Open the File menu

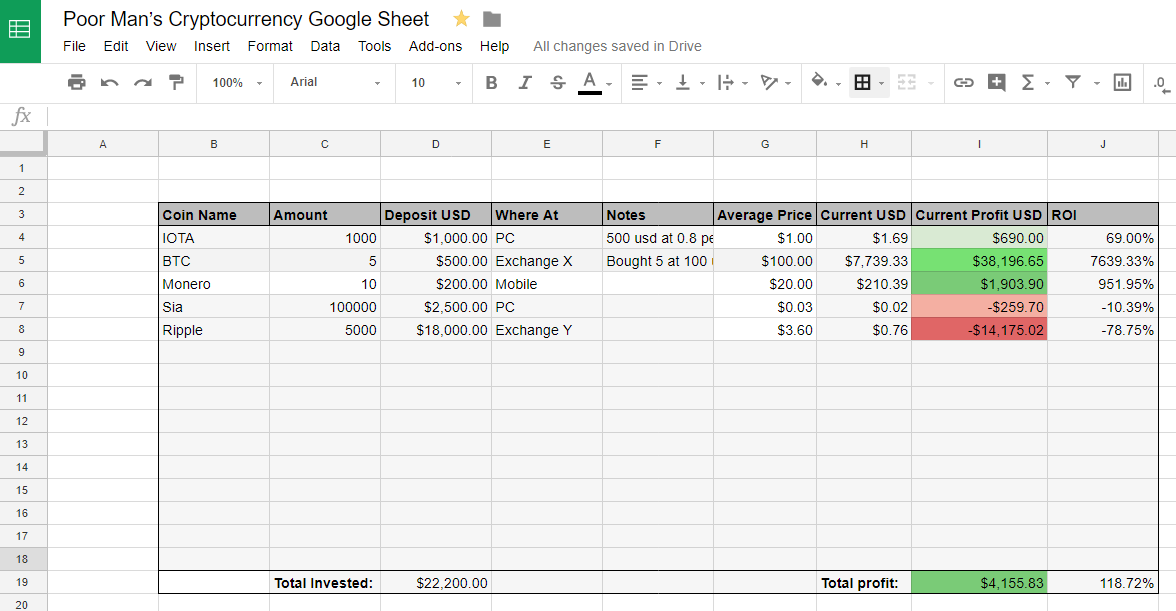(74, 46)
